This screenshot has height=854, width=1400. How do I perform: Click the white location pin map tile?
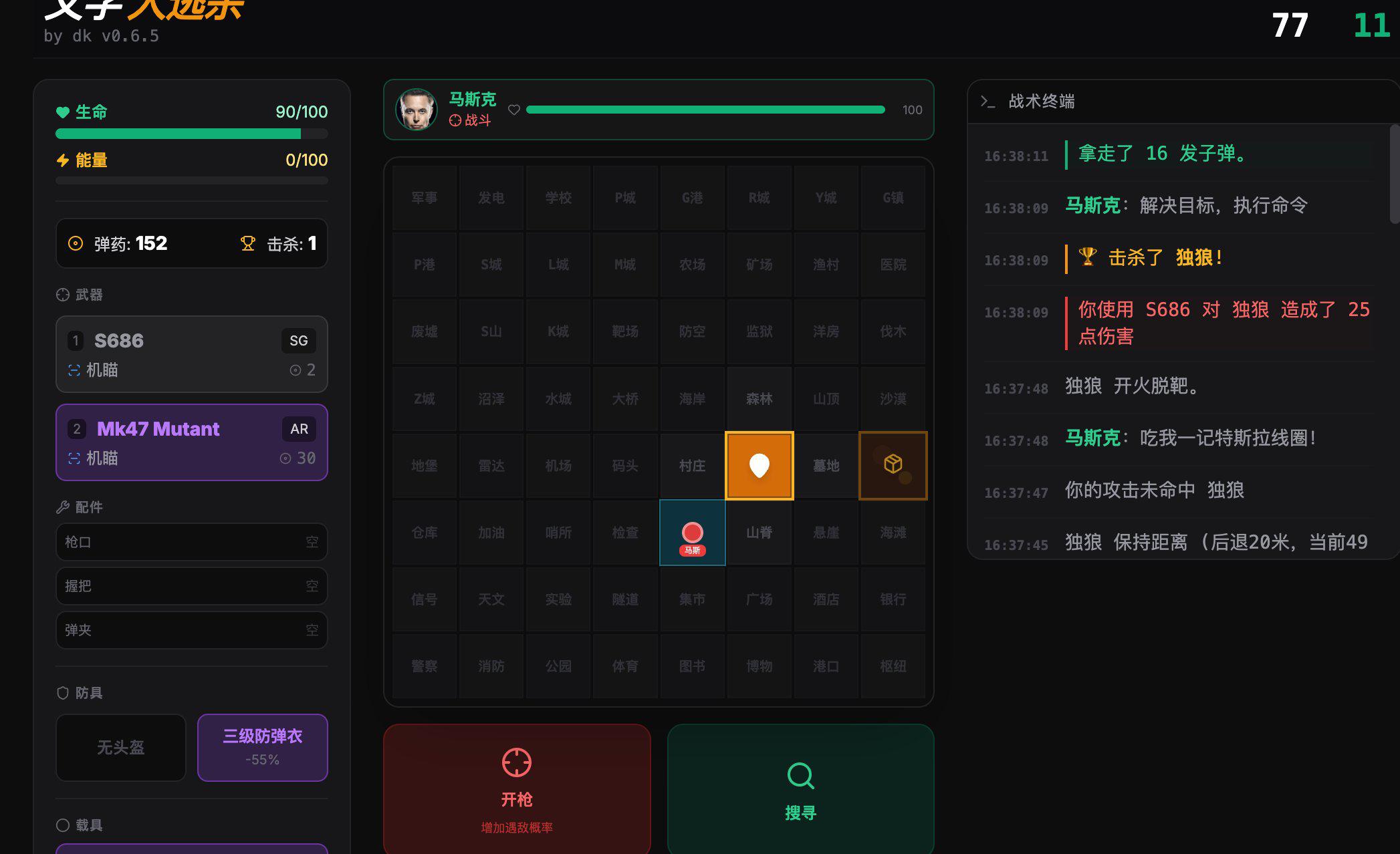tap(759, 465)
